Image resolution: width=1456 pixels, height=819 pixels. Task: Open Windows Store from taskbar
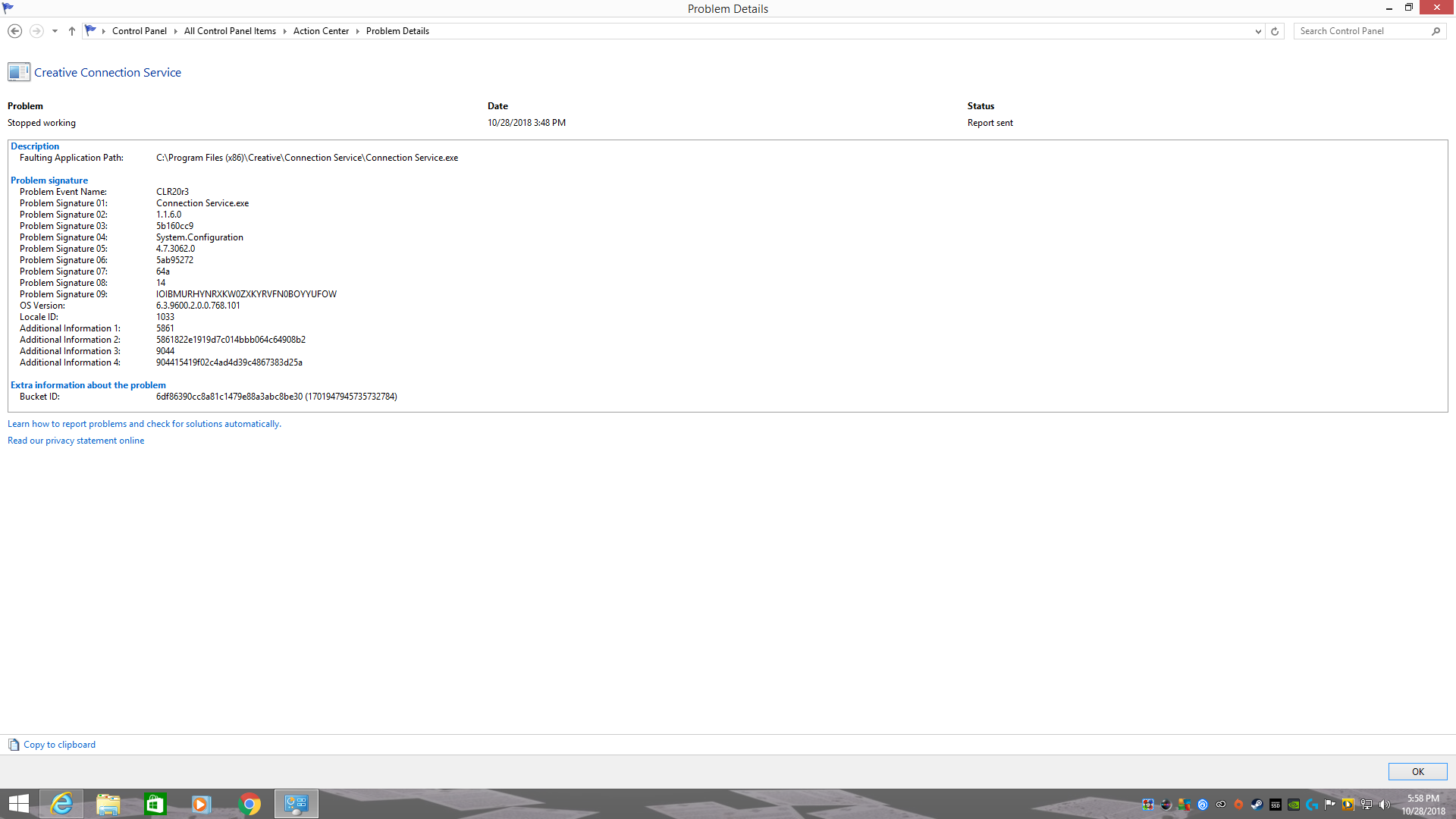pyautogui.click(x=155, y=804)
